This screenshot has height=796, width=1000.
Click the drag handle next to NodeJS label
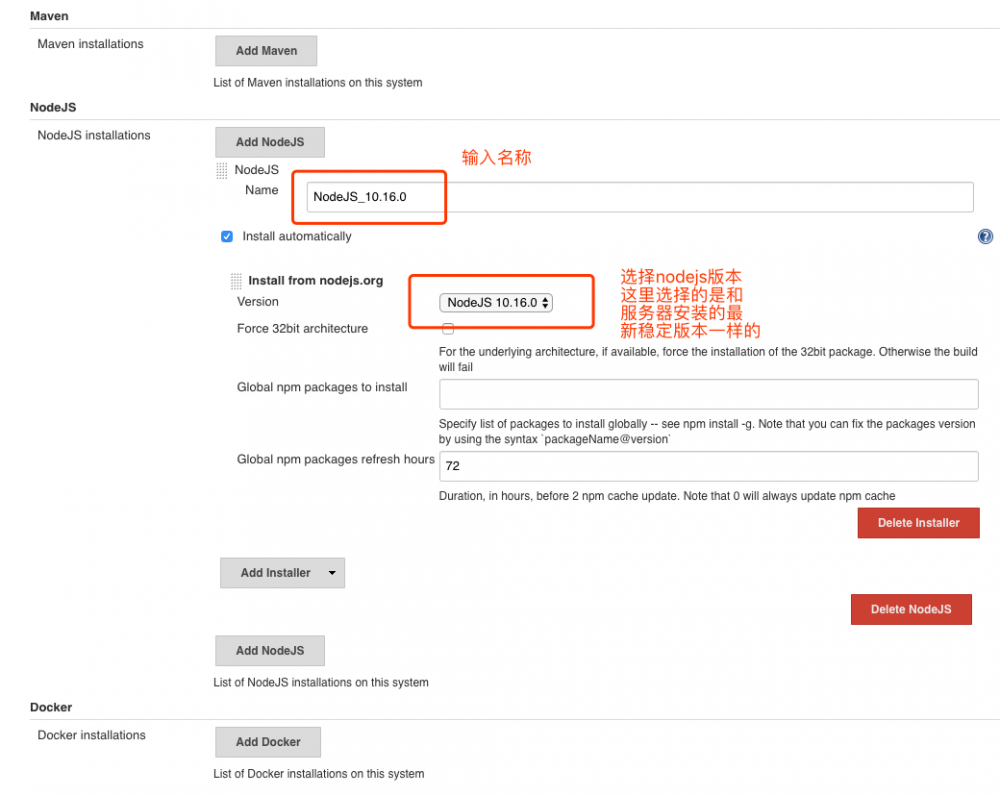coord(220,169)
